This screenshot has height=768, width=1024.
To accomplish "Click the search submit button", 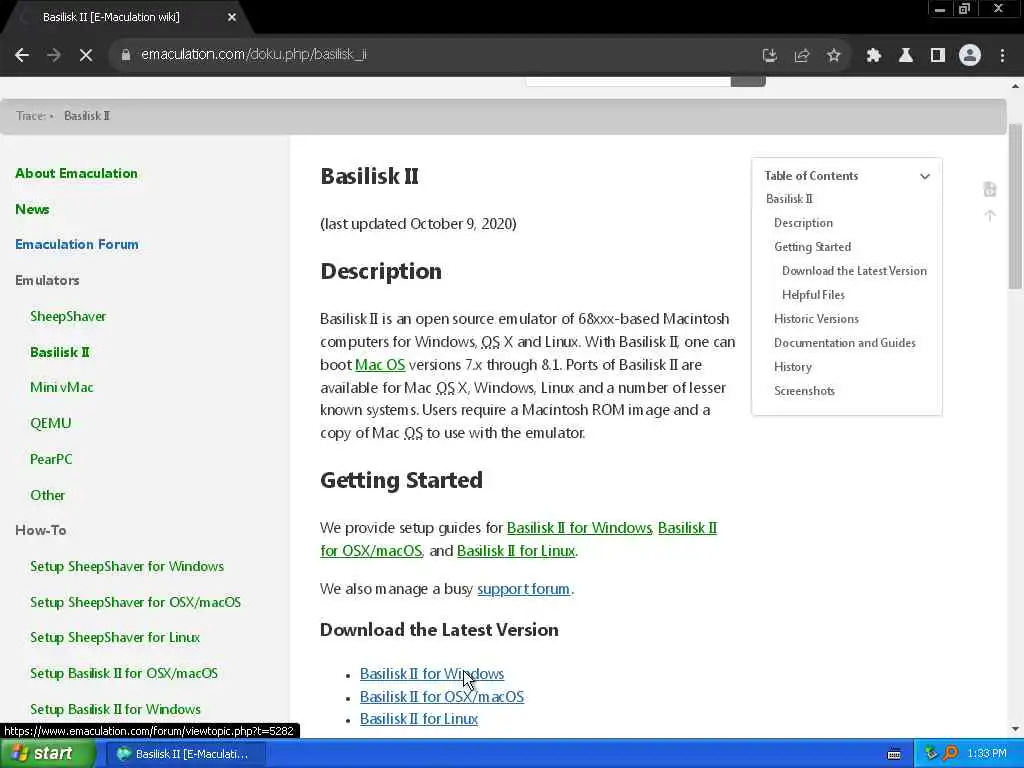I will [x=748, y=82].
